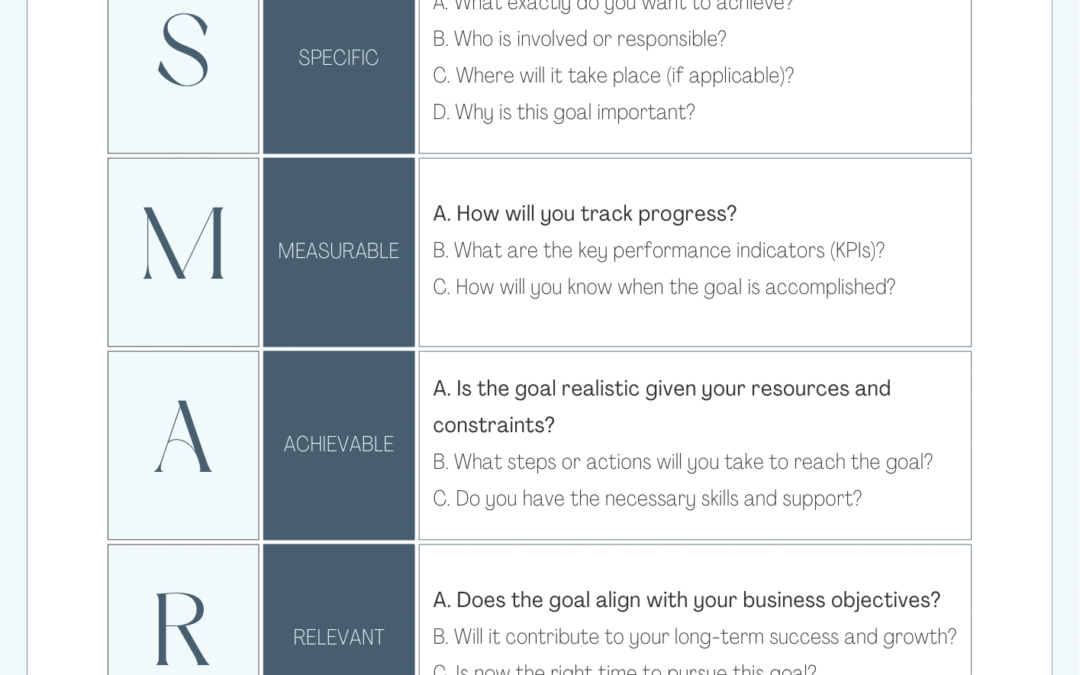Click 'Why is this goal important?' line
The image size is (1080, 675).
(563, 112)
